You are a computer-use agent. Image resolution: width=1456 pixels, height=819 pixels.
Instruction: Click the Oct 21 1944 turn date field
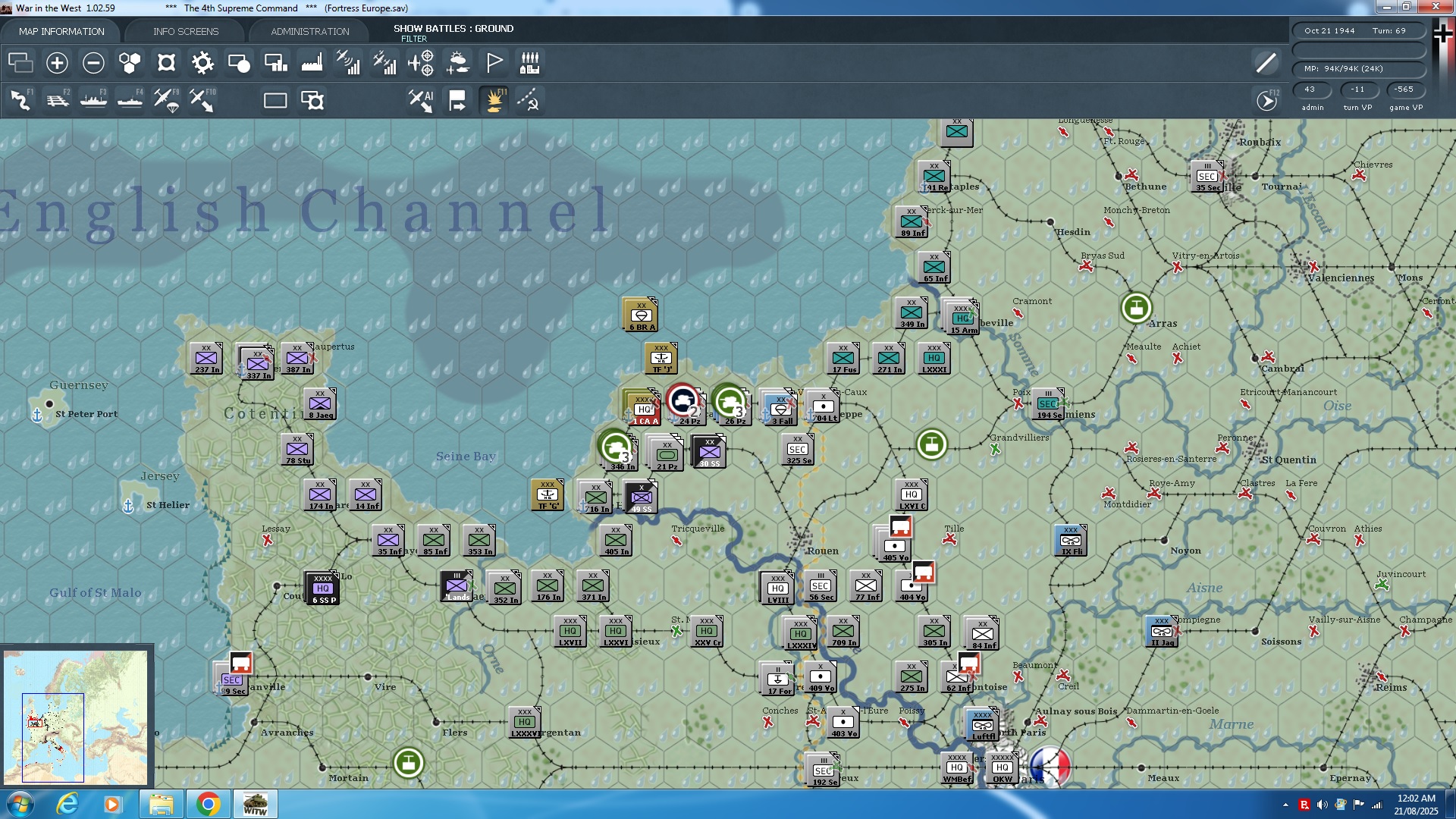coord(1358,31)
